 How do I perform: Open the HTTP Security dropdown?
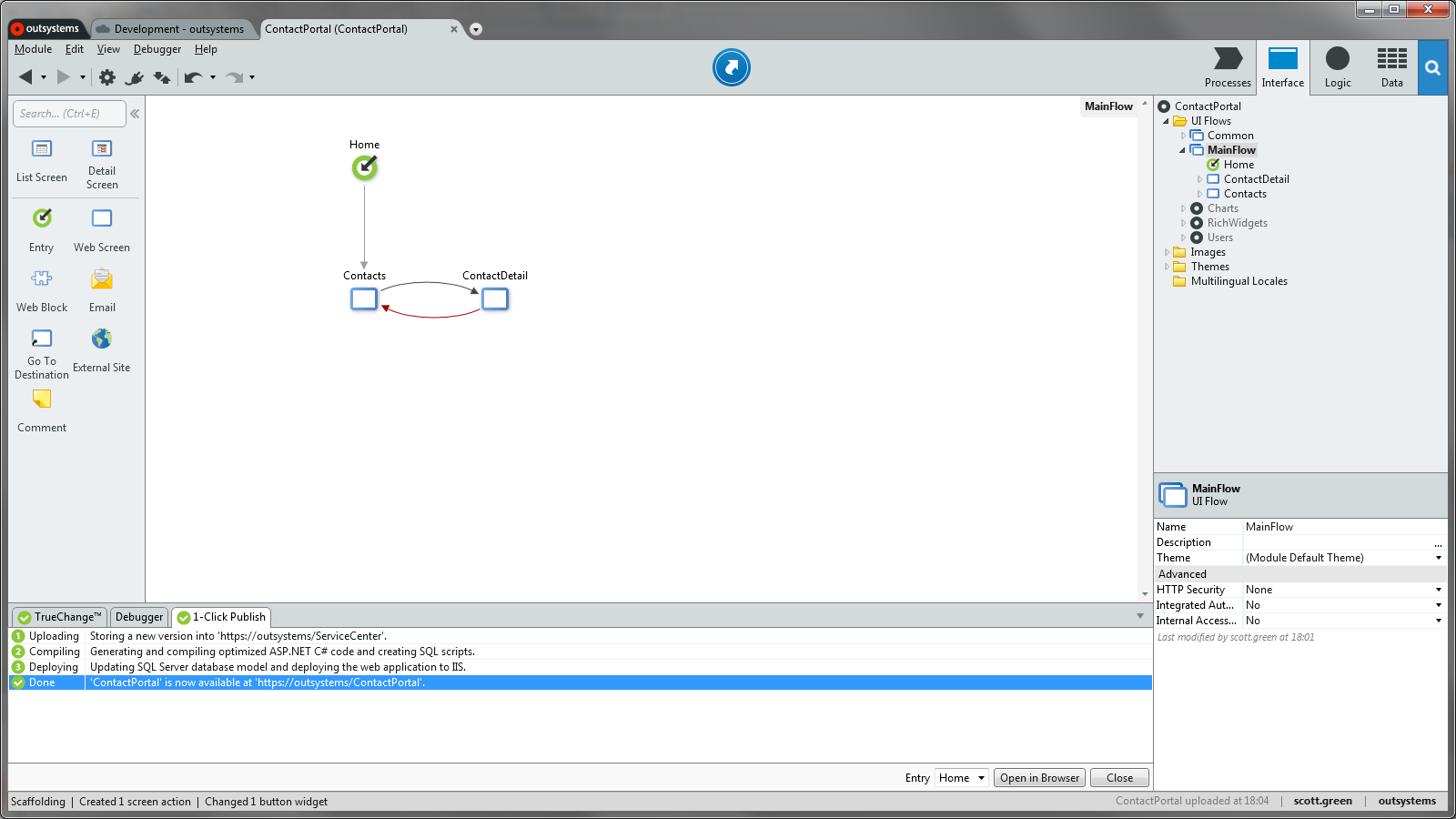(x=1437, y=589)
